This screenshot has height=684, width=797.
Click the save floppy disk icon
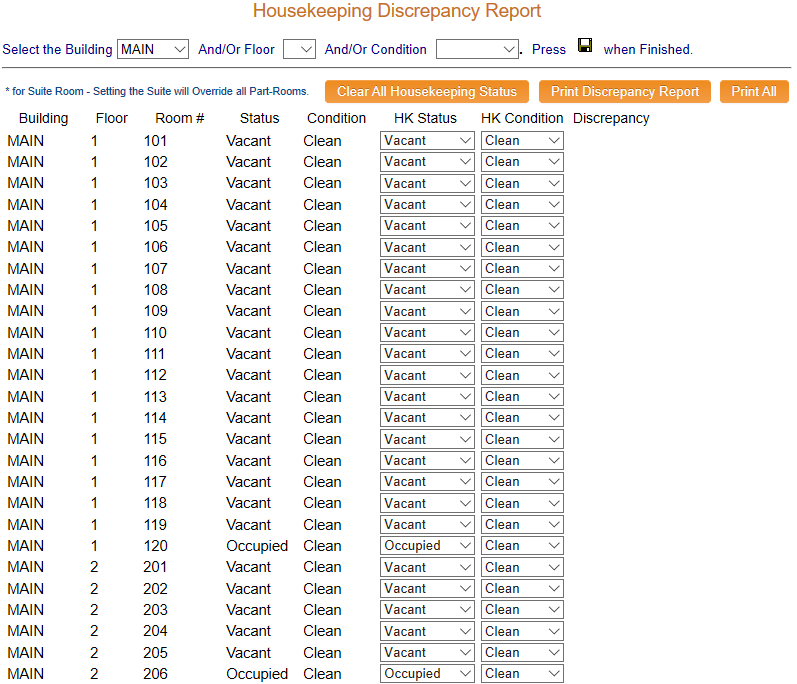[x=585, y=46]
